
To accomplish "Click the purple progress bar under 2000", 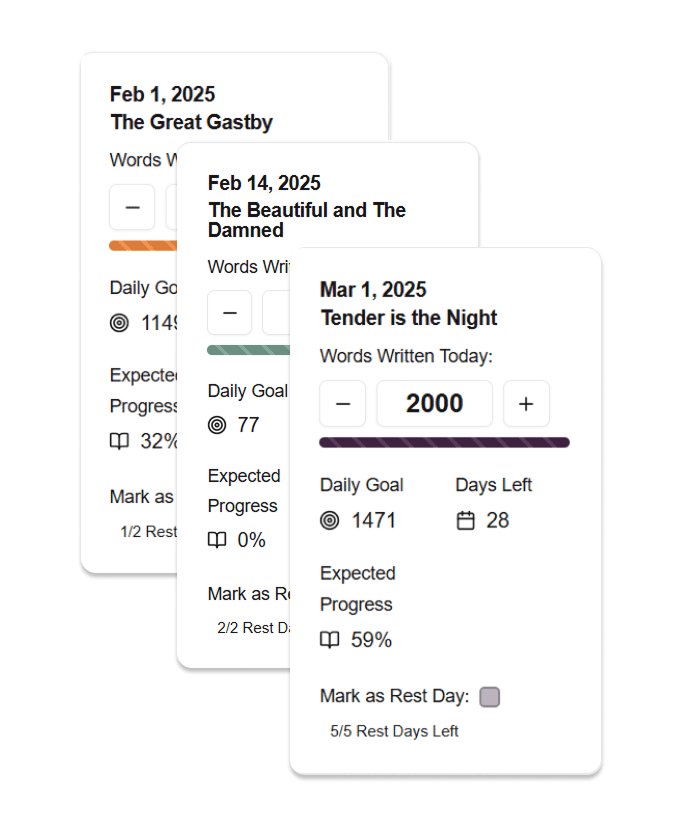I will pyautogui.click(x=444, y=442).
